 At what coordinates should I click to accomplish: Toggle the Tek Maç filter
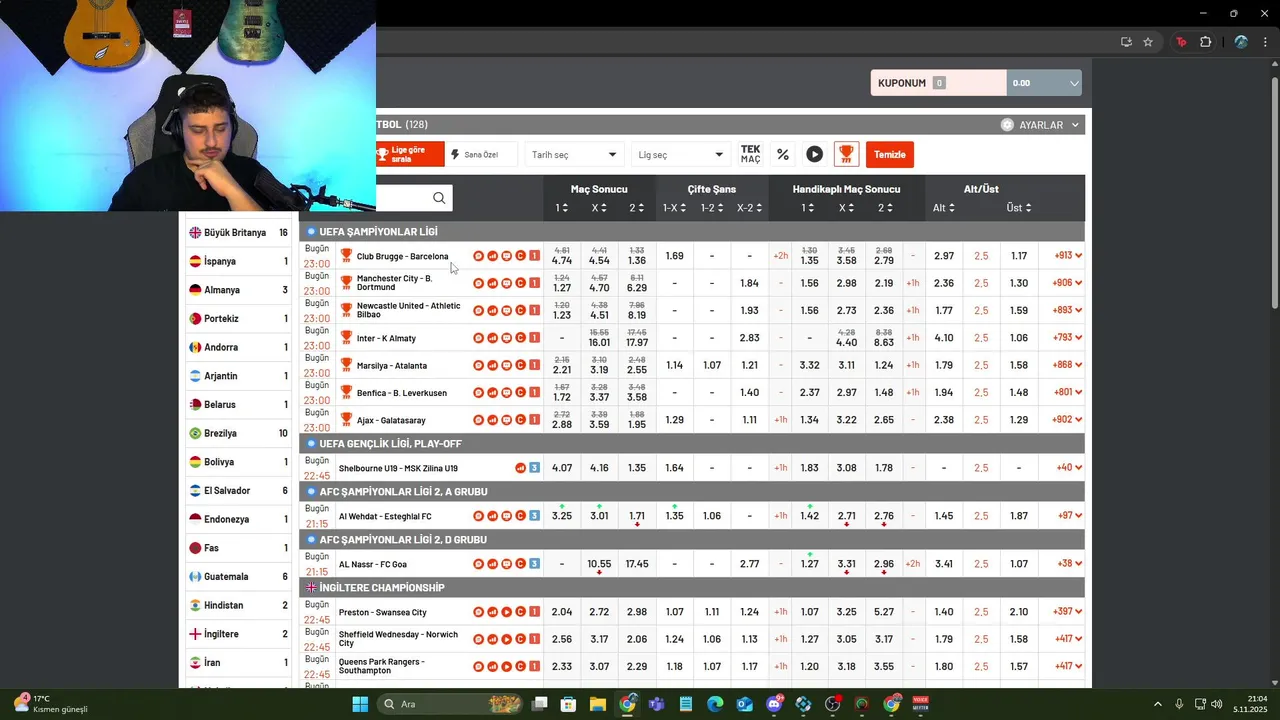pos(750,154)
